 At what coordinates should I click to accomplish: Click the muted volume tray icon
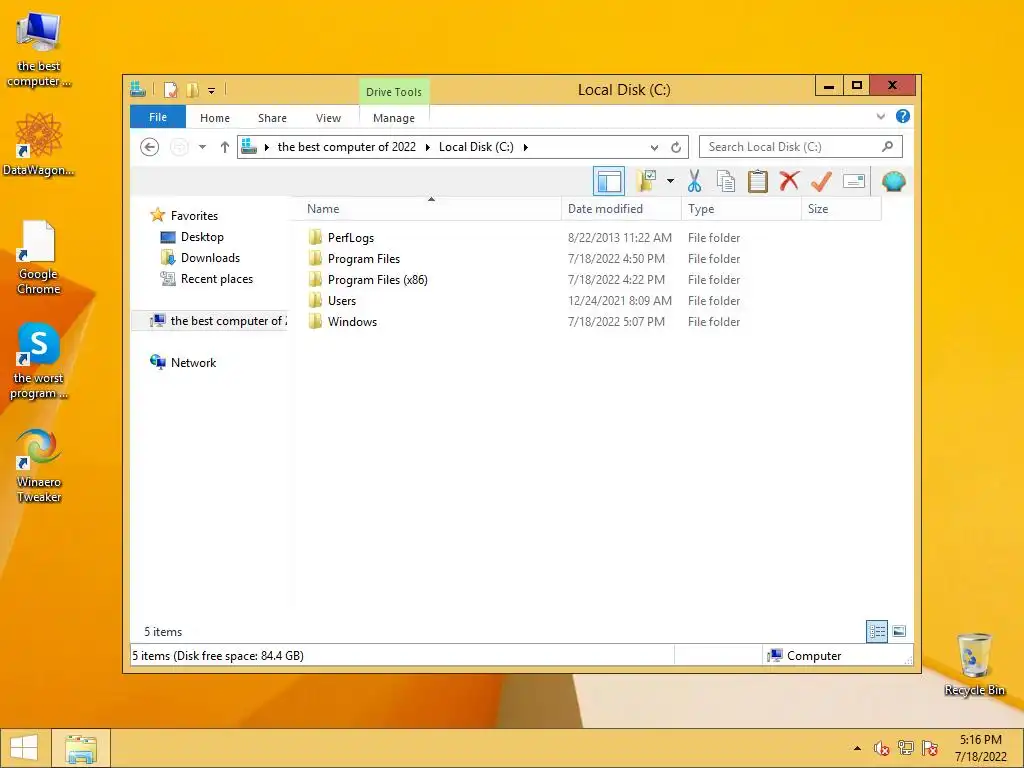pos(881,748)
